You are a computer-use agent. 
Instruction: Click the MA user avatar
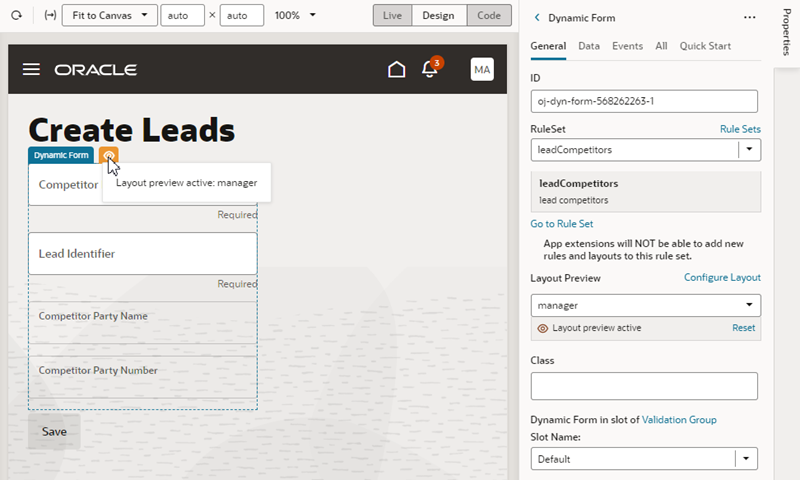(482, 69)
